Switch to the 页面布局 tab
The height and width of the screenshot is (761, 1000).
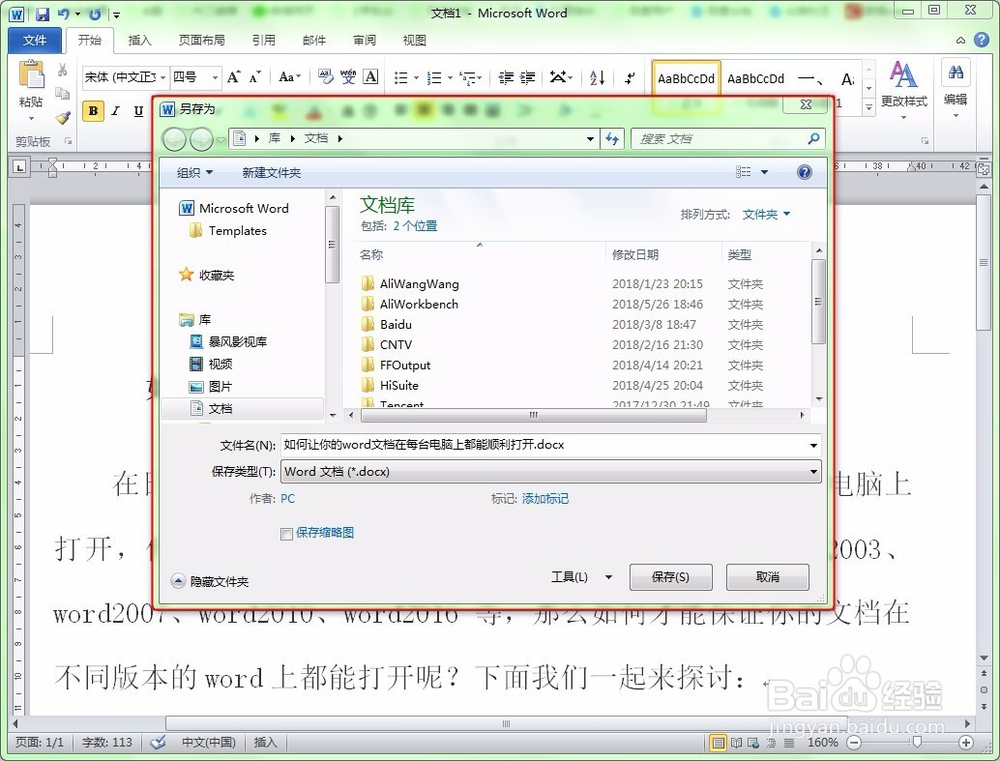tap(202, 40)
